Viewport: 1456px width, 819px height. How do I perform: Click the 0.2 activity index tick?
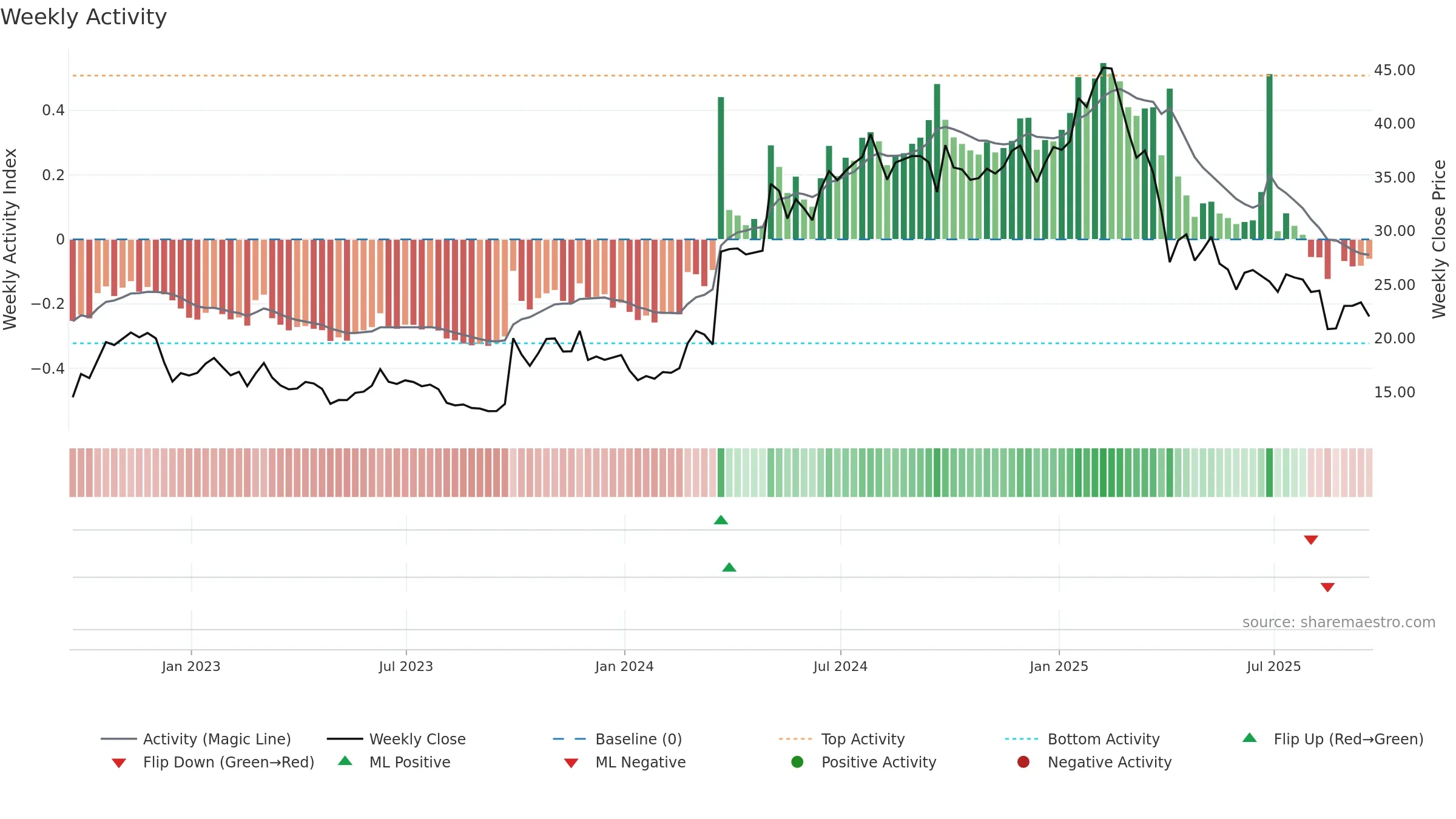pyautogui.click(x=53, y=175)
